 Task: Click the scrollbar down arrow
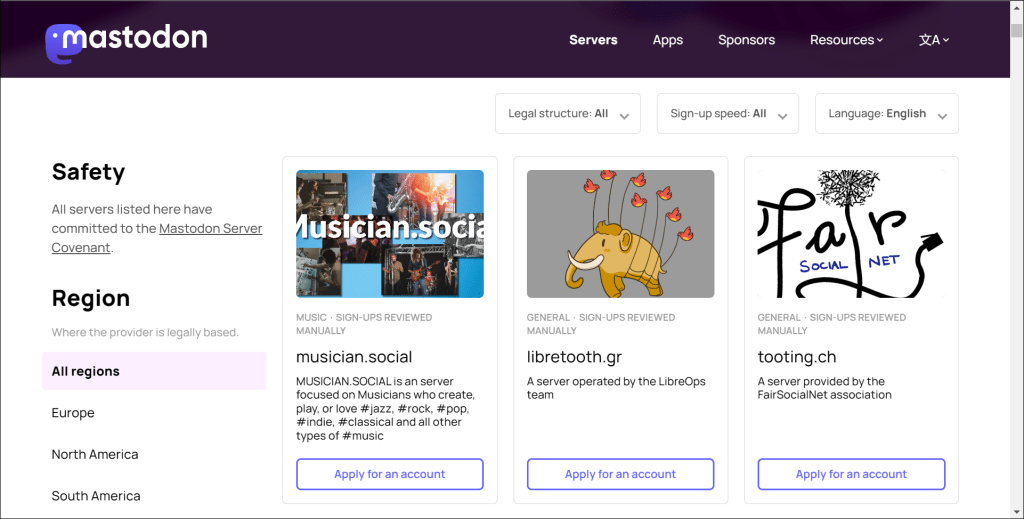1016,512
